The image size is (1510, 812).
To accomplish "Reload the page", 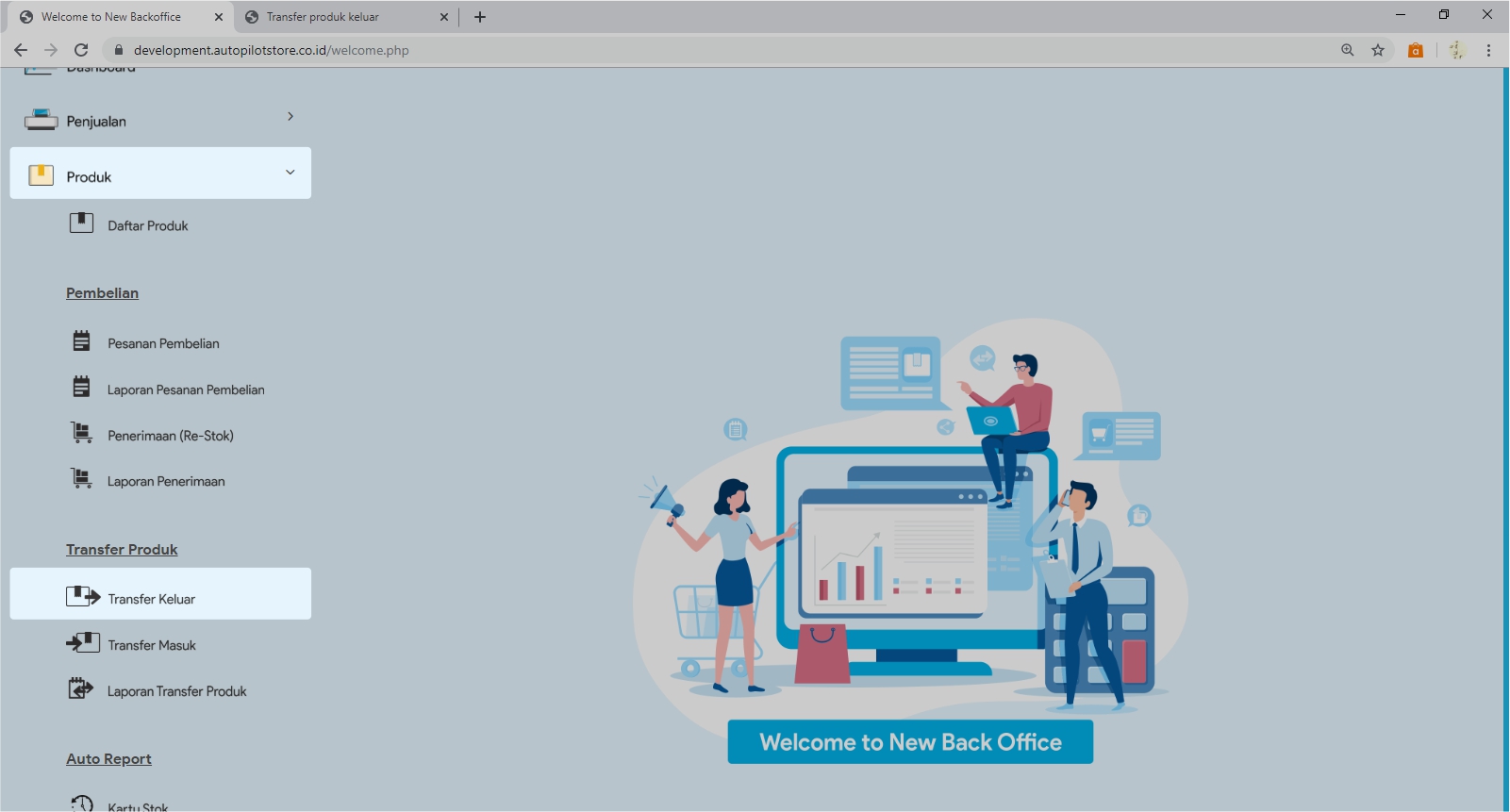I will 81,50.
